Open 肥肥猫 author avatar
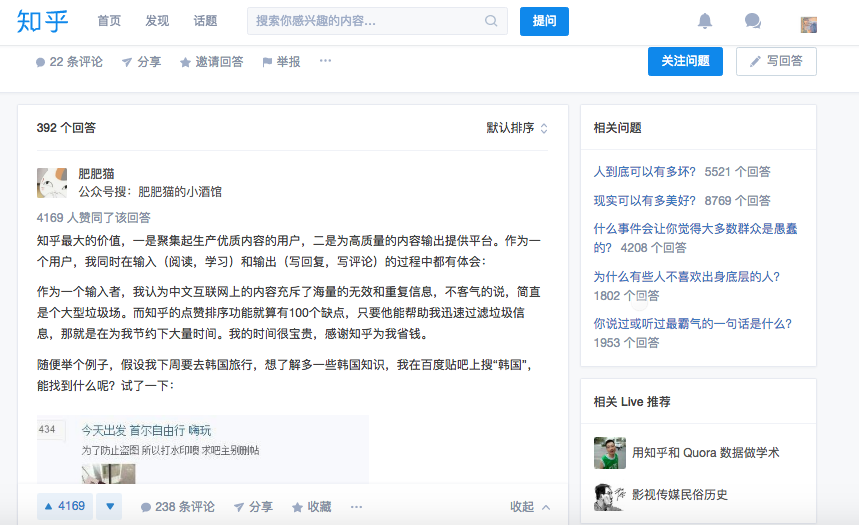Image resolution: width=859 pixels, height=525 pixels. tap(52, 183)
